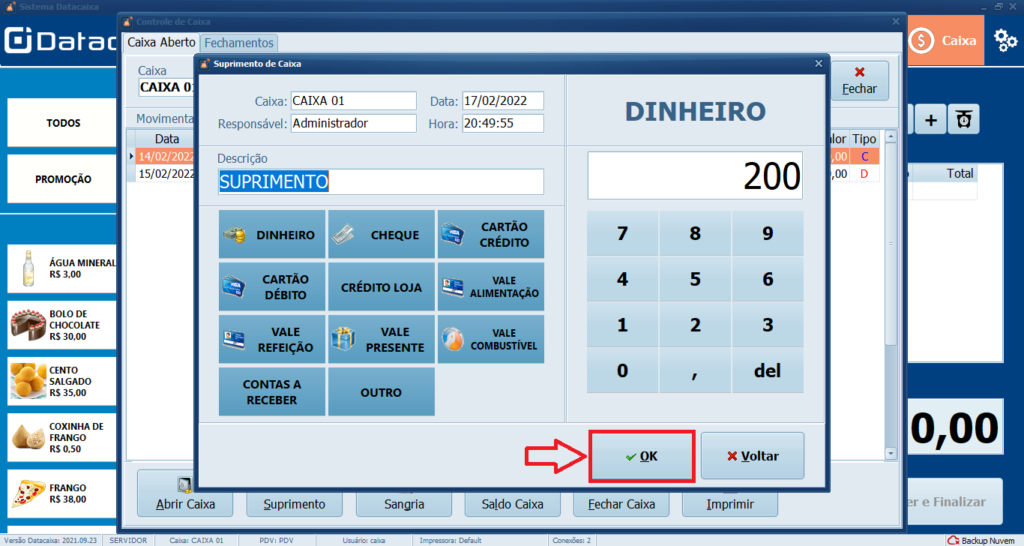Screen dimensions: 1024x546
Task: Click Backup Nuvem in status bar
Action: [x=981, y=540]
